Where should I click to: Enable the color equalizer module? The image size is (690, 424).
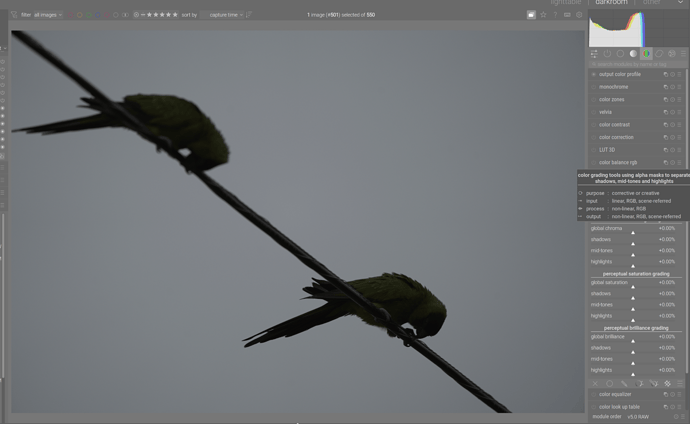pos(593,394)
